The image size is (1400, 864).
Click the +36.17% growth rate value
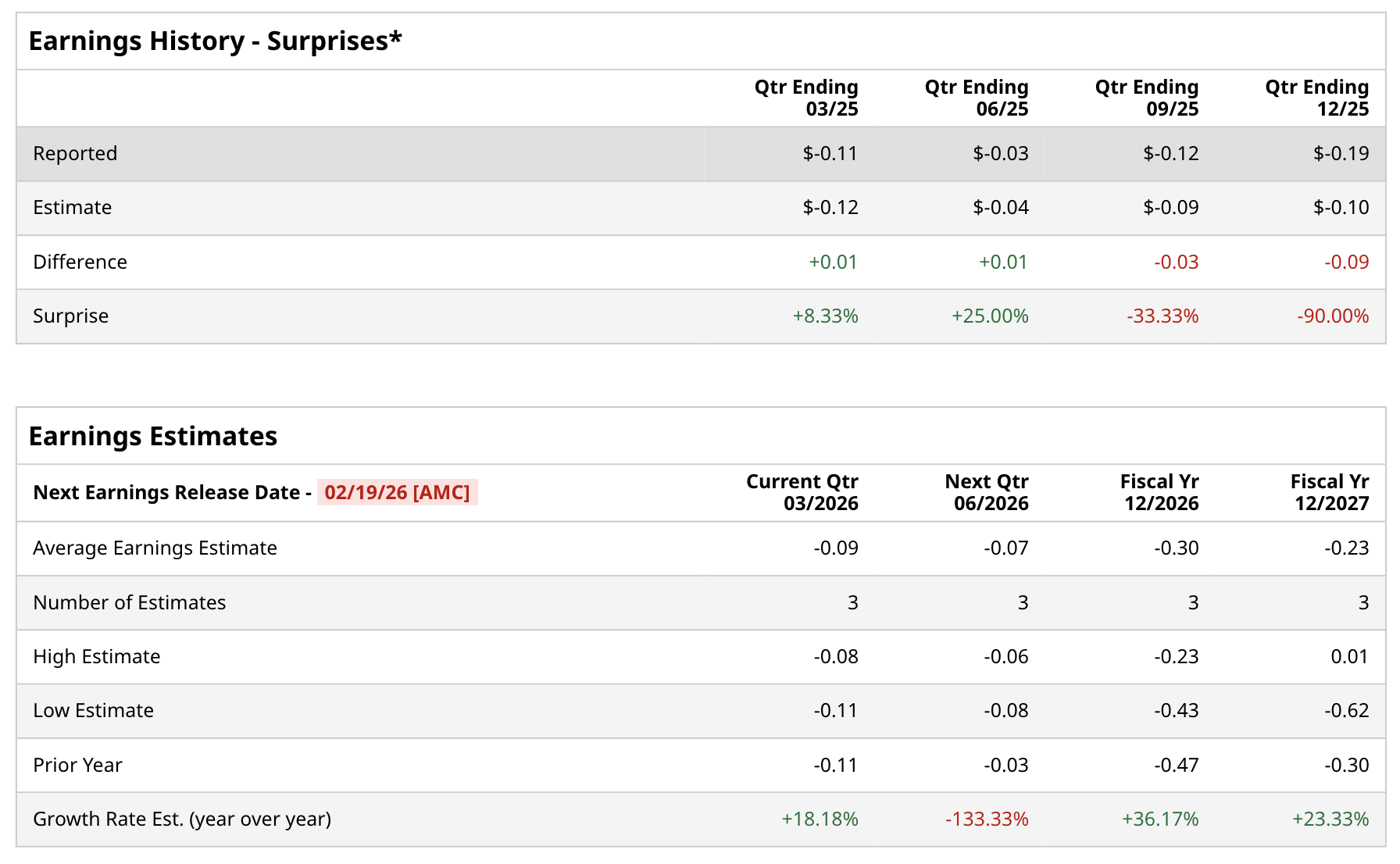(1160, 819)
